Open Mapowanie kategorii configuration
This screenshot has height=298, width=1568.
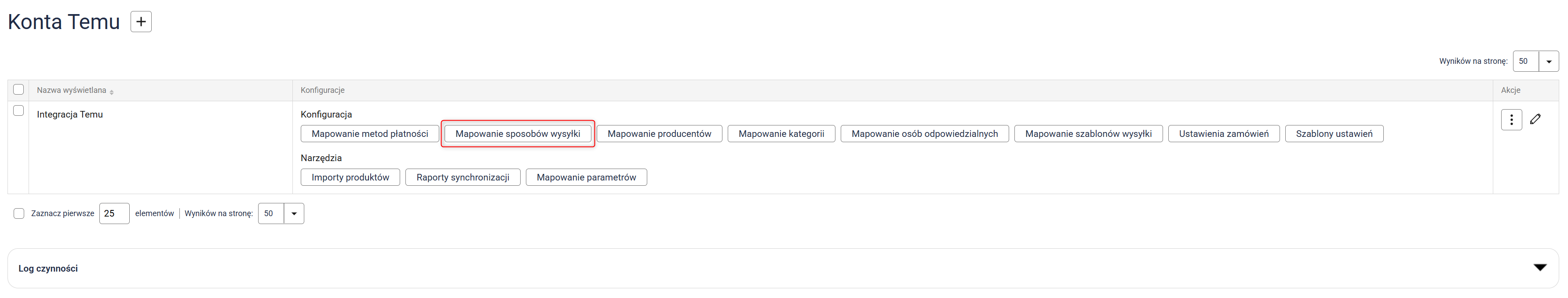click(781, 134)
